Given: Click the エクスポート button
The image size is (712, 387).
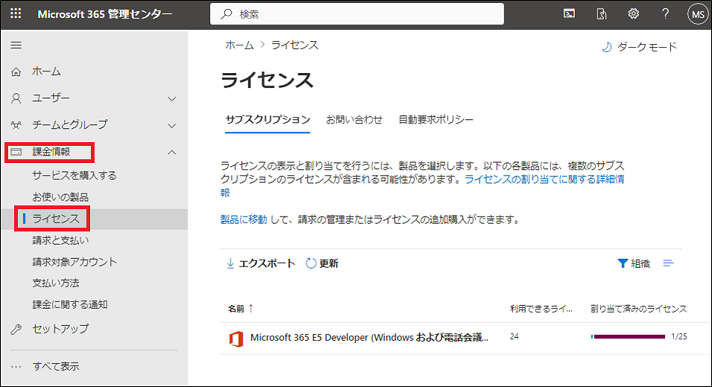Looking at the screenshot, I should click(x=261, y=263).
